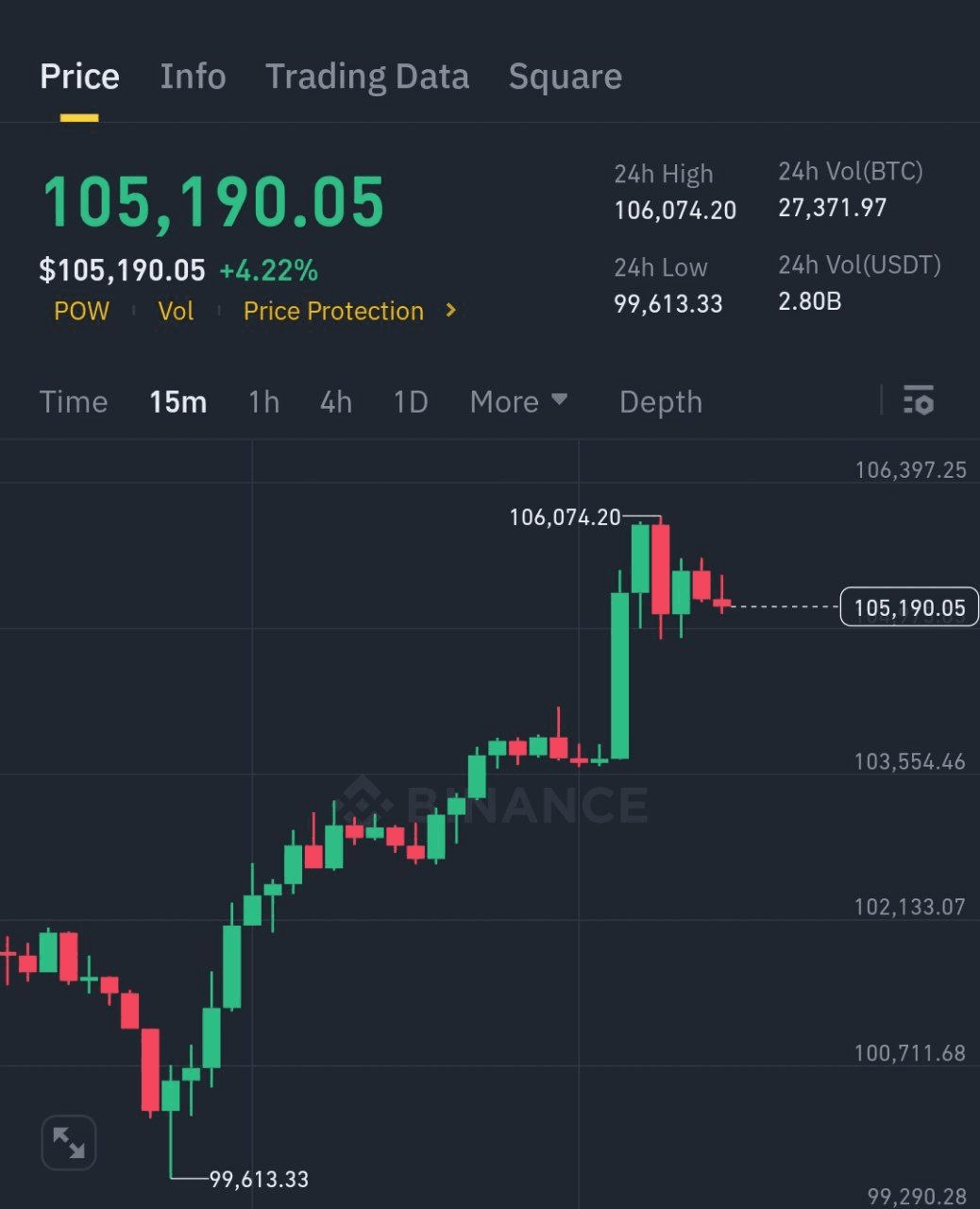The width and height of the screenshot is (980, 1209).
Task: Switch to the Trading Data tab
Action: 366,77
